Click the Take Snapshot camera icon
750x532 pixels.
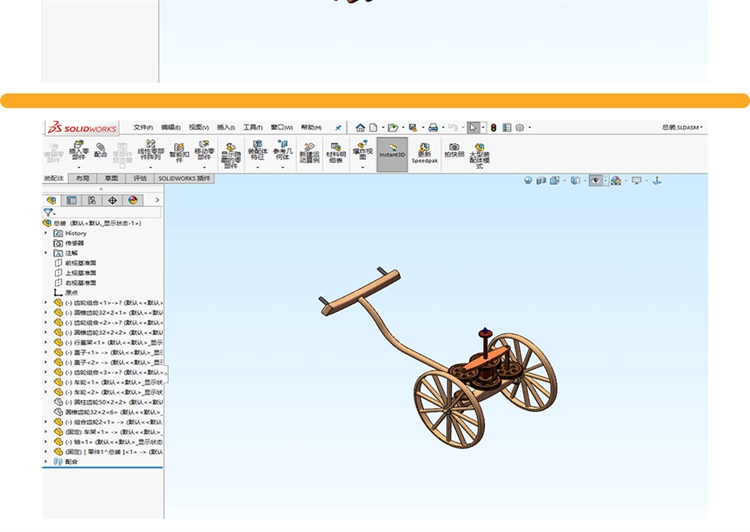tap(454, 150)
